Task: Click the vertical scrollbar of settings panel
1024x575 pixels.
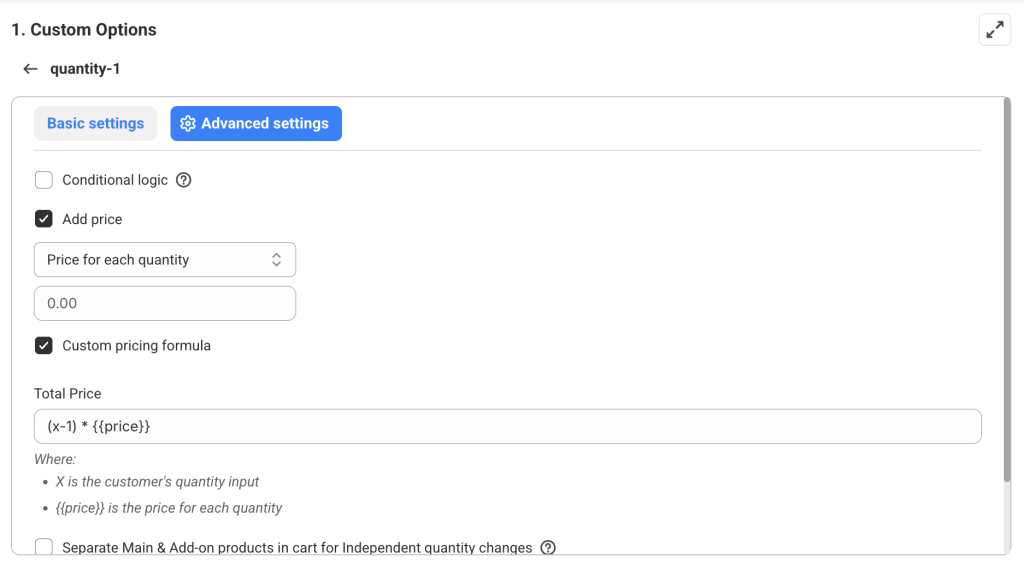Action: [x=1007, y=290]
